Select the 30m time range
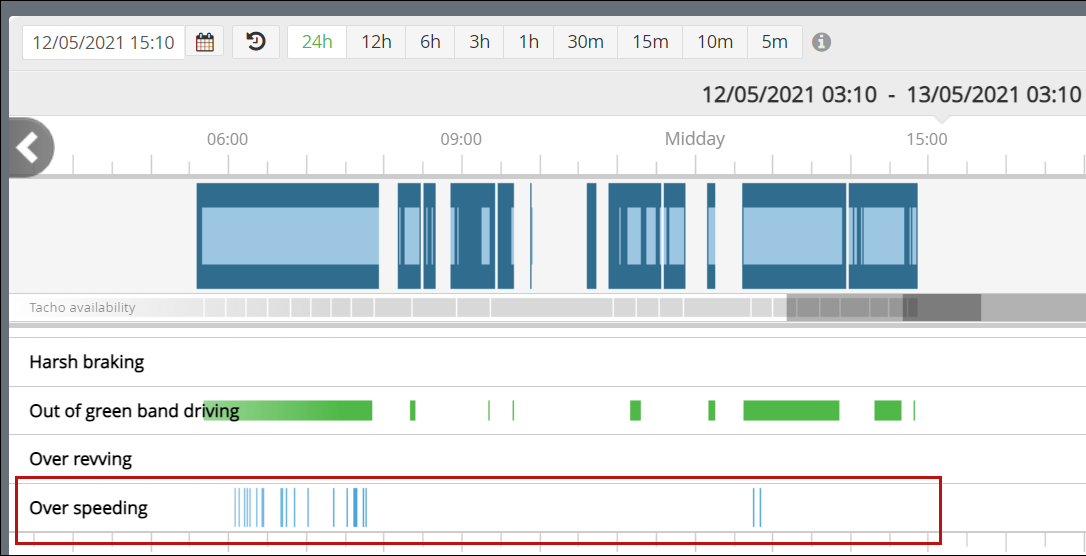Viewport: 1086px width, 556px height. click(x=585, y=42)
